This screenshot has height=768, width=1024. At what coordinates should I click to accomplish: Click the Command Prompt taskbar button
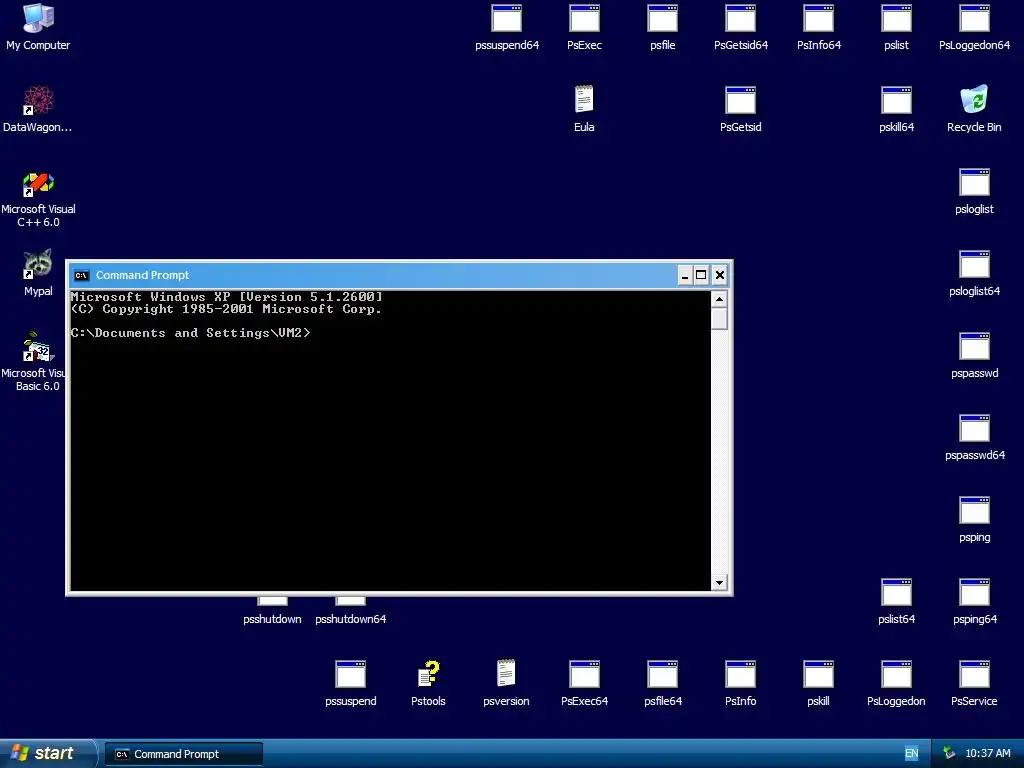(x=184, y=754)
